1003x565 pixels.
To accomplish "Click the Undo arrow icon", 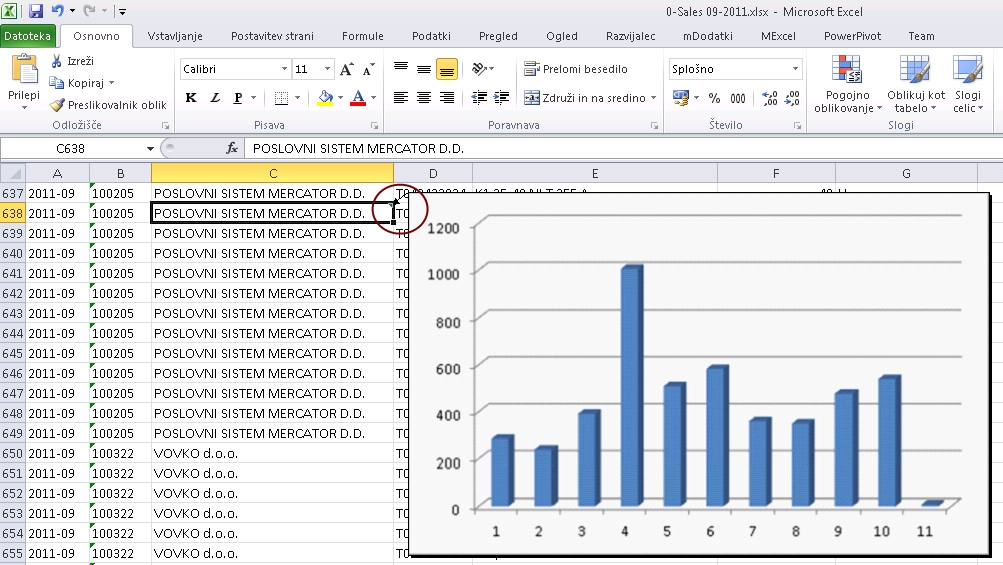I will [57, 11].
